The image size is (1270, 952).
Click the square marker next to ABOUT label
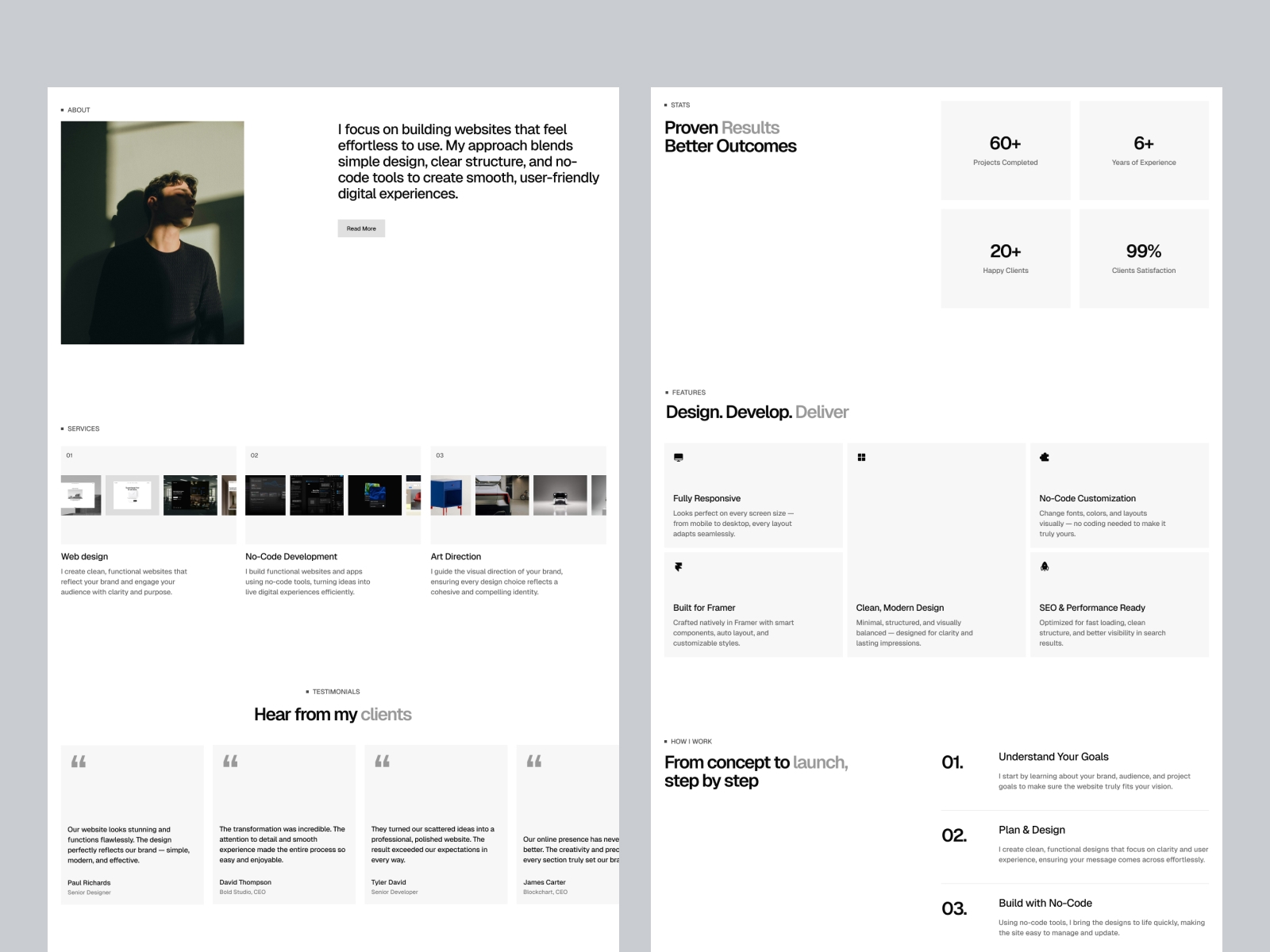tap(62, 110)
